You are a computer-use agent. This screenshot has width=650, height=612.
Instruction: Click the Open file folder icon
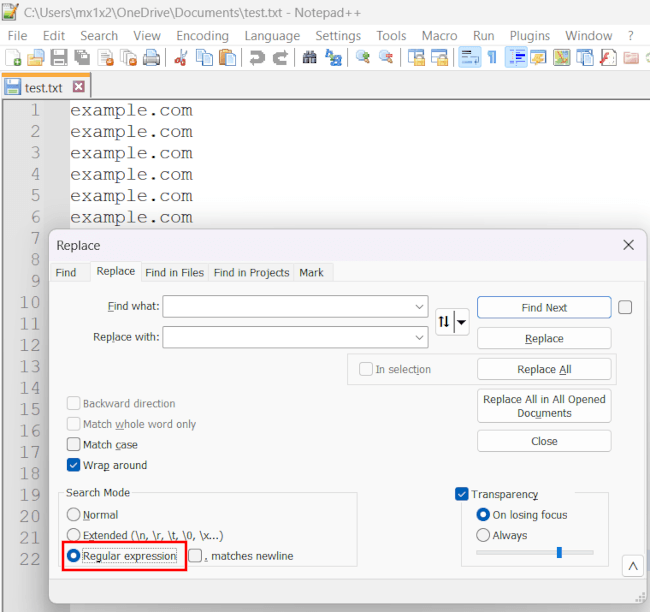[36, 58]
